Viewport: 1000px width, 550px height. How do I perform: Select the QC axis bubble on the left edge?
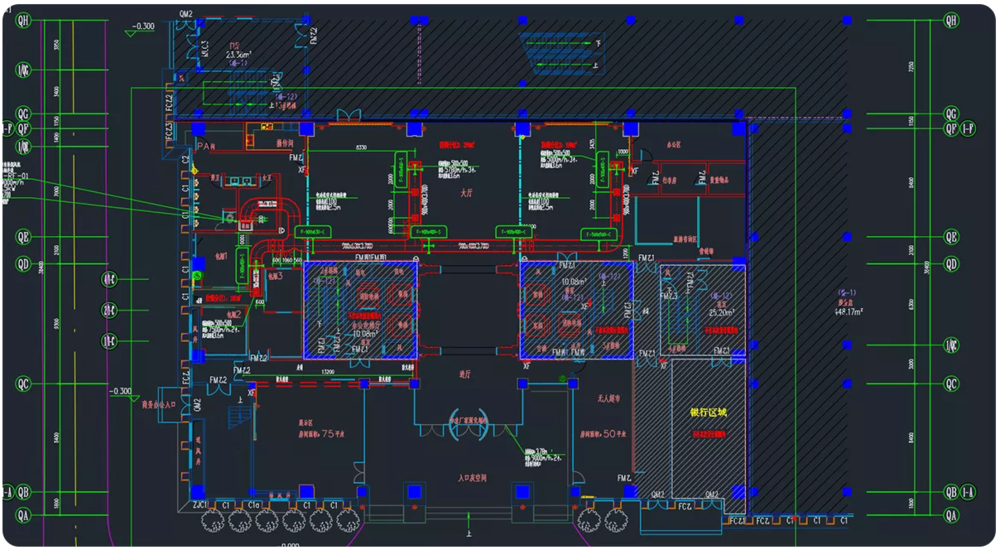[x=23, y=384]
